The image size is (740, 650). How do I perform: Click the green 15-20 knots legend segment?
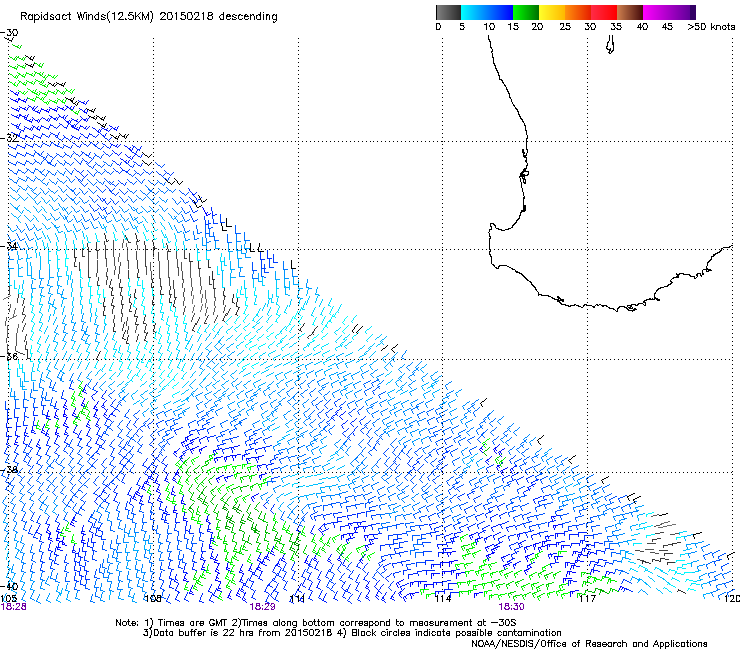pyautogui.click(x=526, y=12)
